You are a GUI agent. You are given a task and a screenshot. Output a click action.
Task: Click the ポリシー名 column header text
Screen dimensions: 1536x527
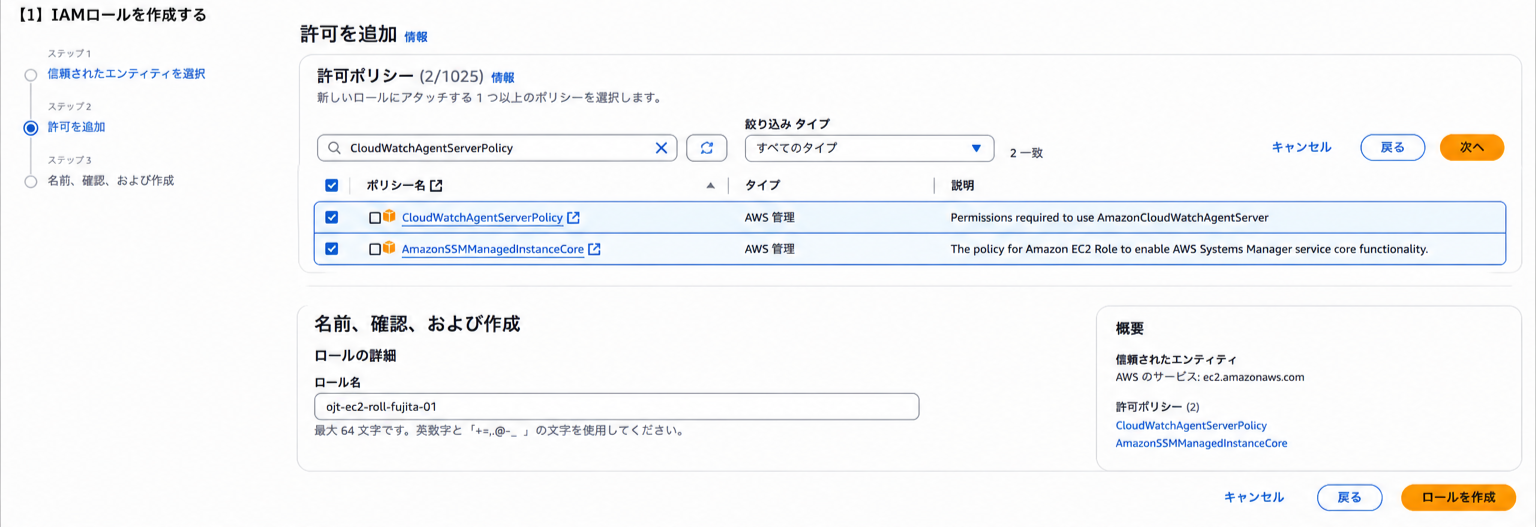click(x=396, y=186)
